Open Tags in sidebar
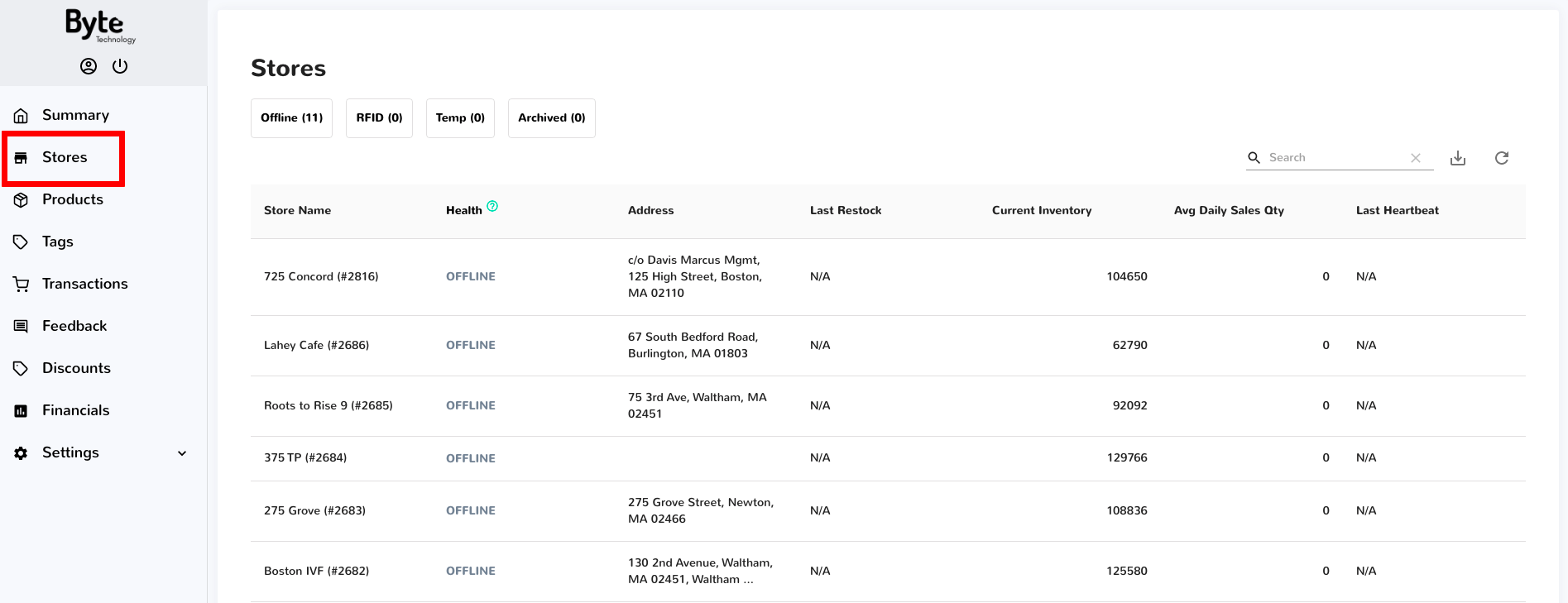Screen dimensions: 1568x603 58,242
